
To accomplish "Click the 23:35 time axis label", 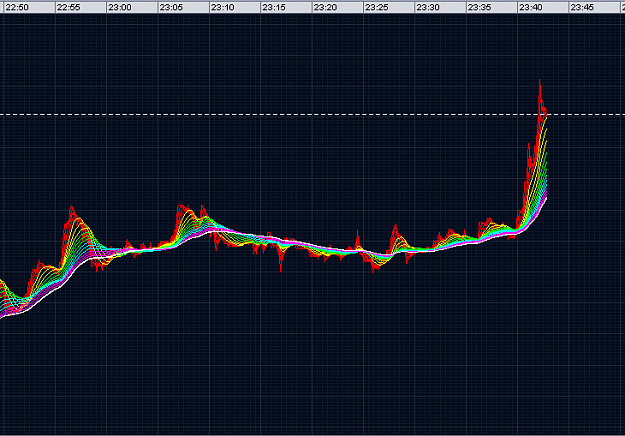I will (x=480, y=8).
